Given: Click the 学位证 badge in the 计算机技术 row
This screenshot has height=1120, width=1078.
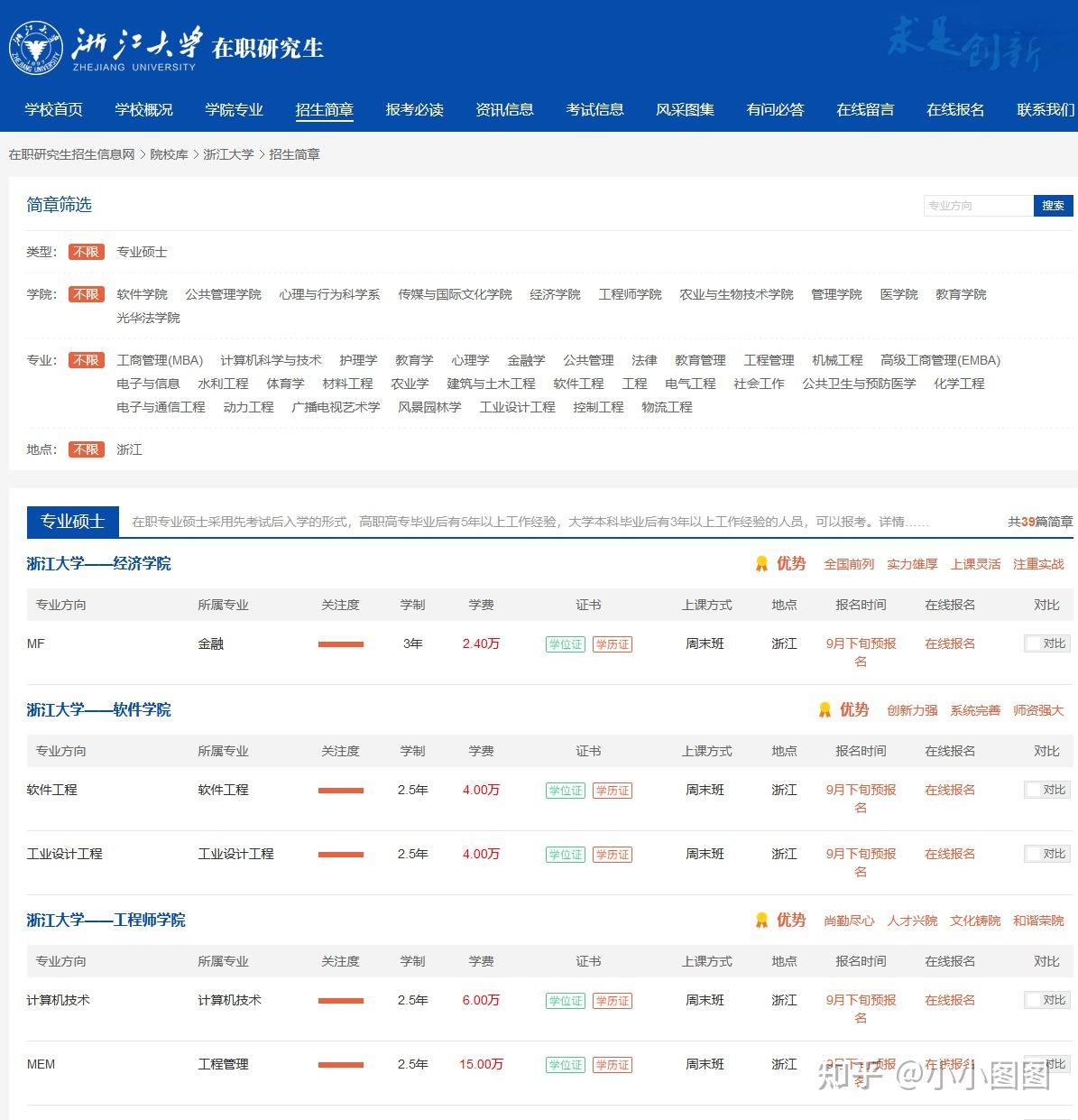Looking at the screenshot, I should tap(566, 1001).
